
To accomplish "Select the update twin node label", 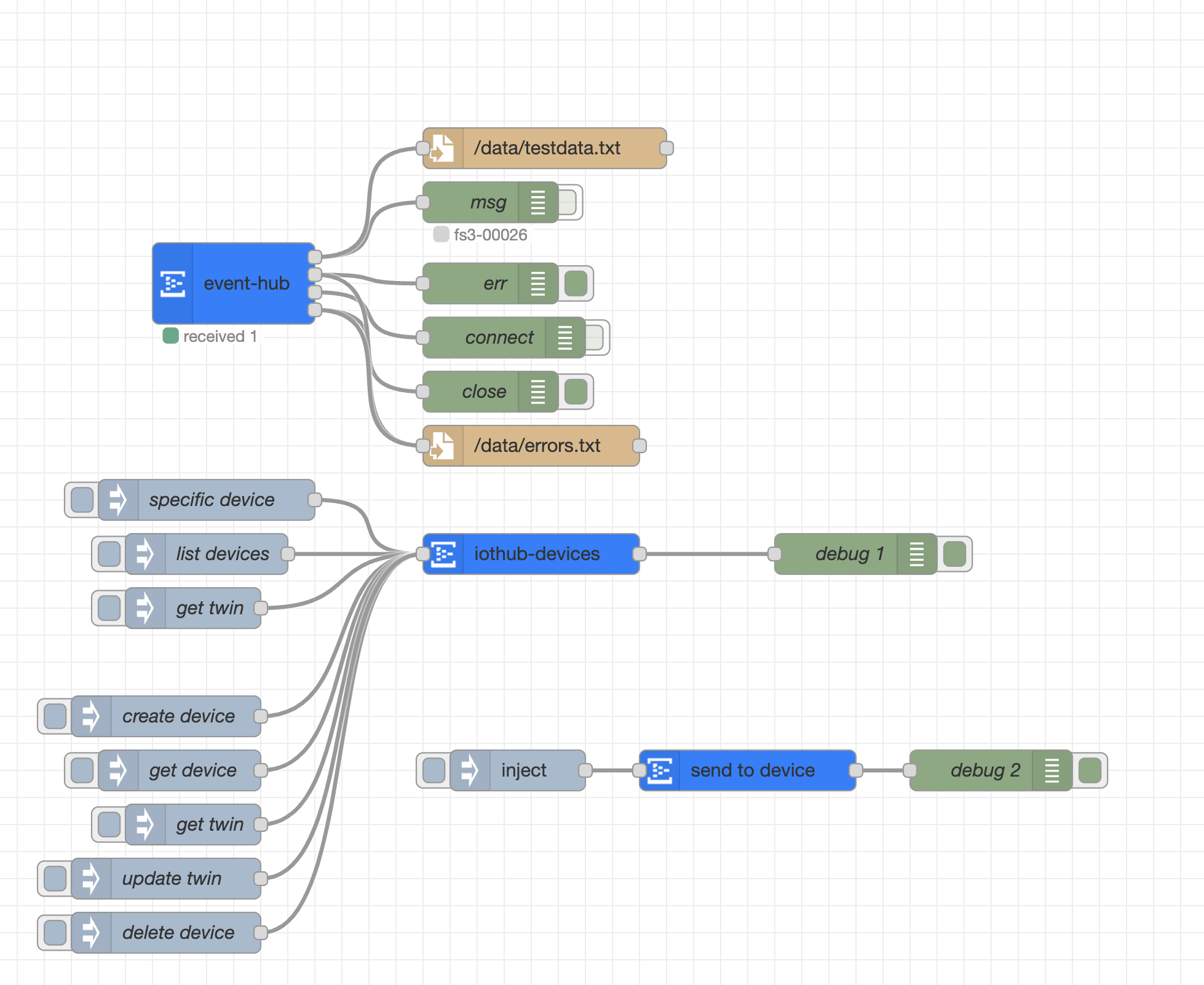I will [x=172, y=879].
